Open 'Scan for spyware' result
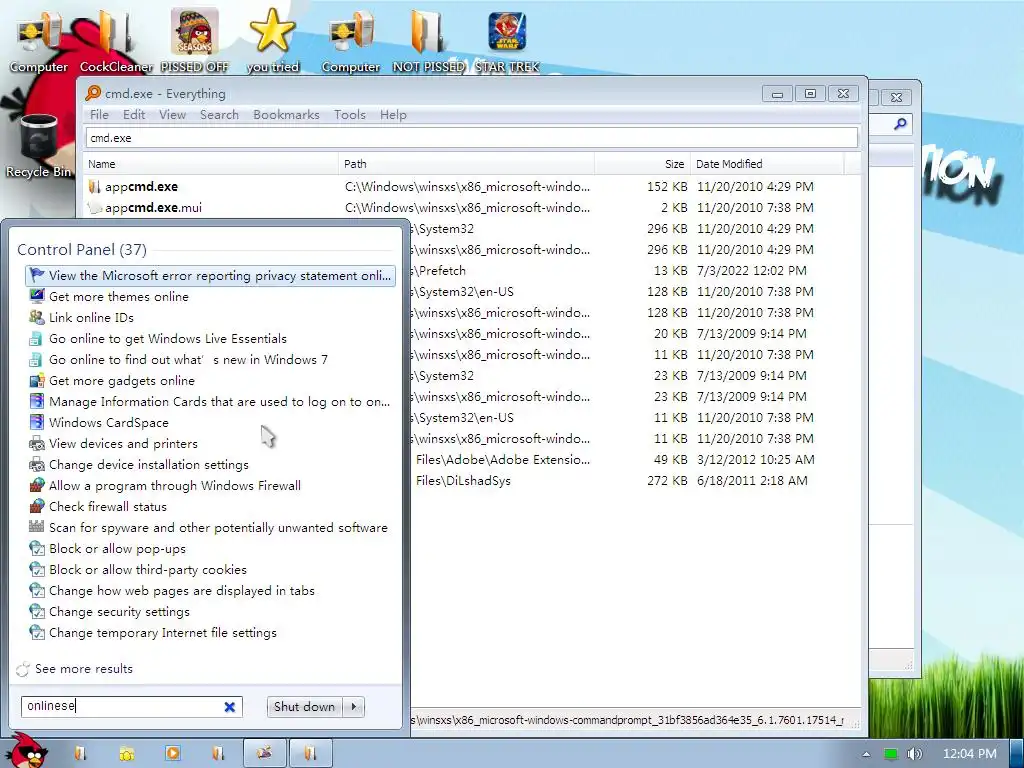 click(210, 528)
